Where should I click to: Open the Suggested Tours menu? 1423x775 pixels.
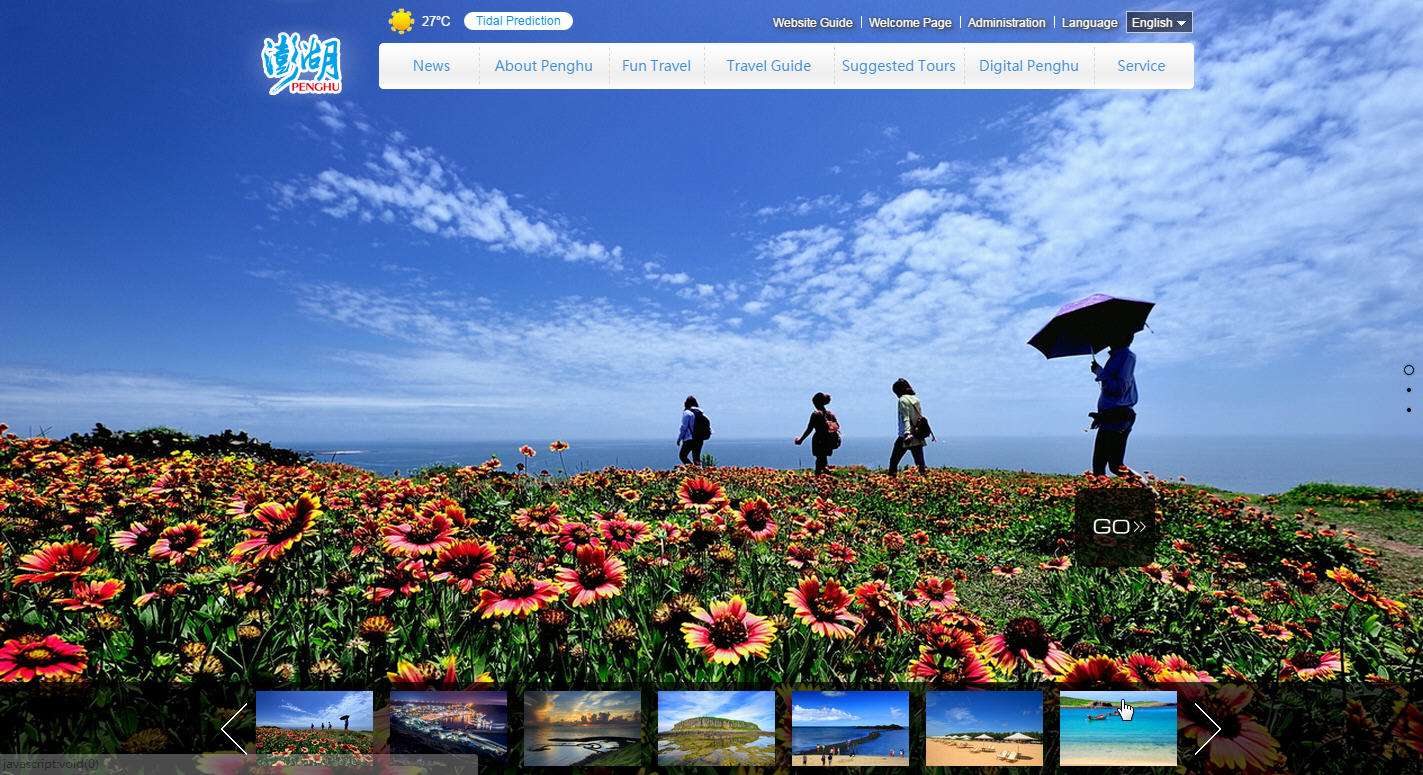point(898,66)
